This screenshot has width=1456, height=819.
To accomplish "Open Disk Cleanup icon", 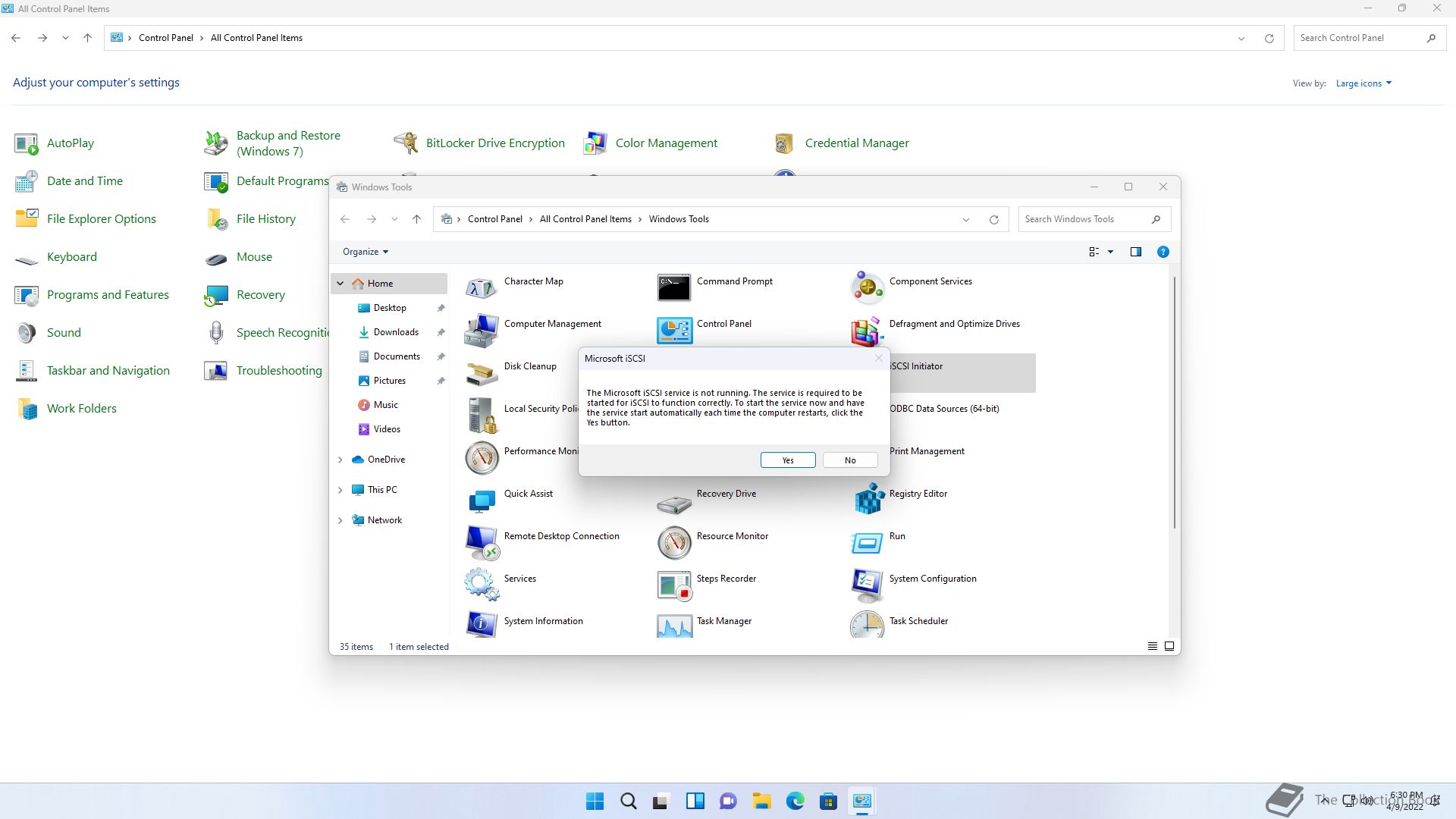I will tap(482, 373).
